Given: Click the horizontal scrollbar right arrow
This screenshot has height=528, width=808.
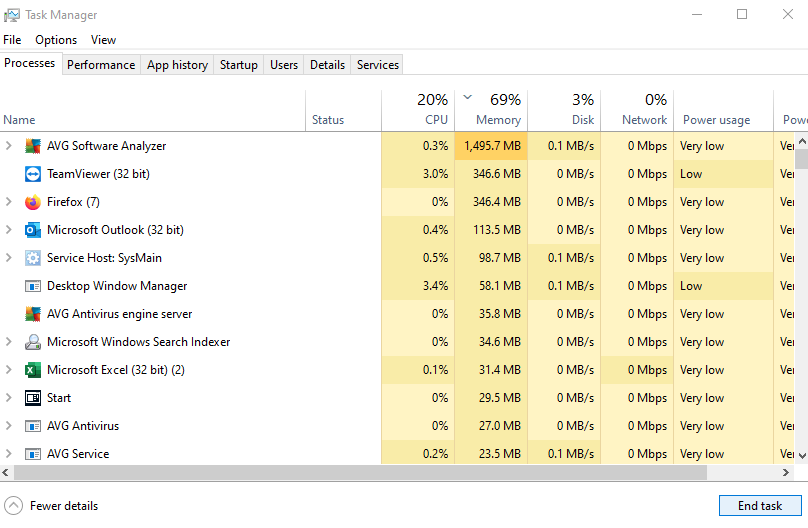Looking at the screenshot, I should [788, 472].
